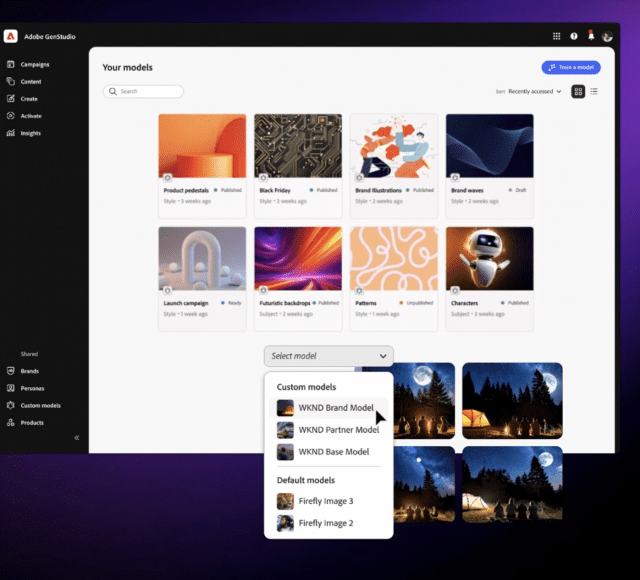640x580 pixels.
Task: Click the Patterns Unpublished status
Action: pos(416,303)
